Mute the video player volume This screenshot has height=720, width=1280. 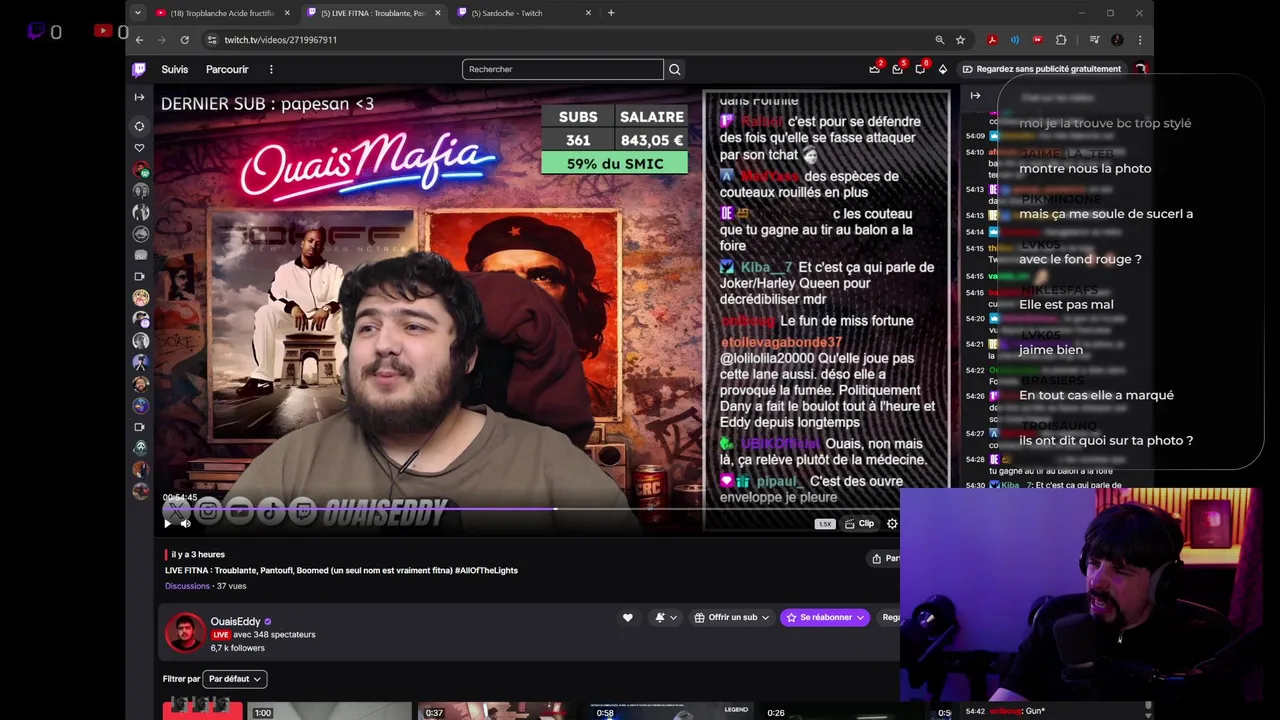click(x=185, y=523)
